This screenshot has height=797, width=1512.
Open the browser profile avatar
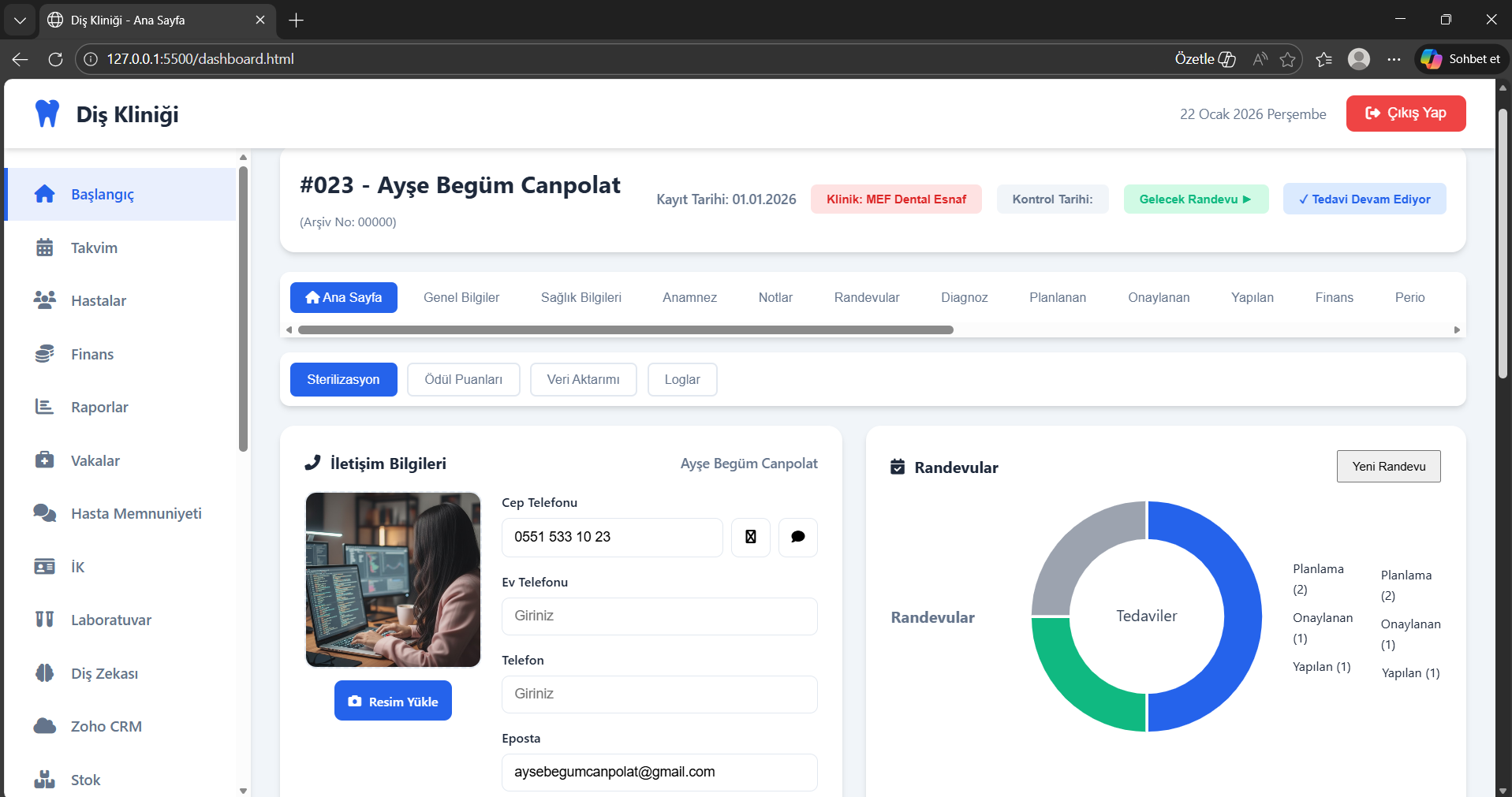pos(1359,59)
